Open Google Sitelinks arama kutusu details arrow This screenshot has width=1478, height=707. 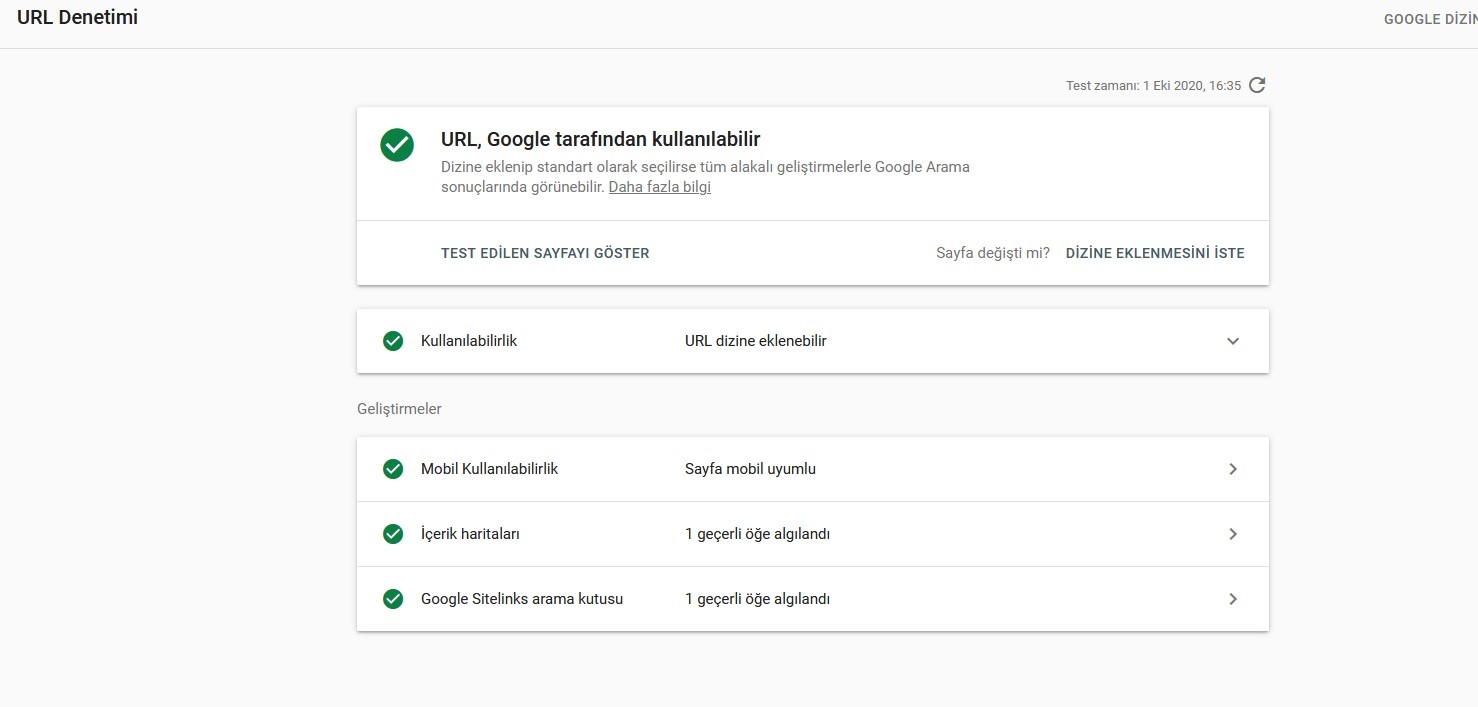coord(1233,599)
